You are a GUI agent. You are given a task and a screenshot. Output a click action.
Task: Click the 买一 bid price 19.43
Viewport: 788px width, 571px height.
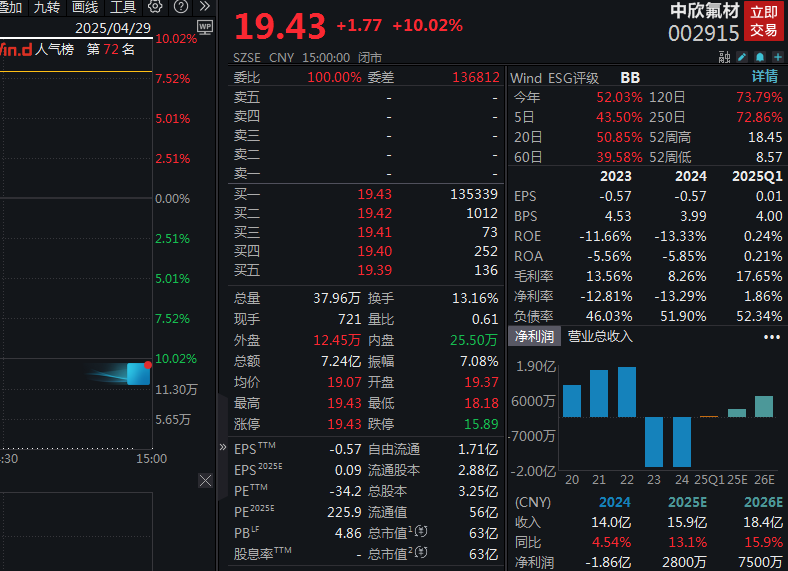click(374, 194)
